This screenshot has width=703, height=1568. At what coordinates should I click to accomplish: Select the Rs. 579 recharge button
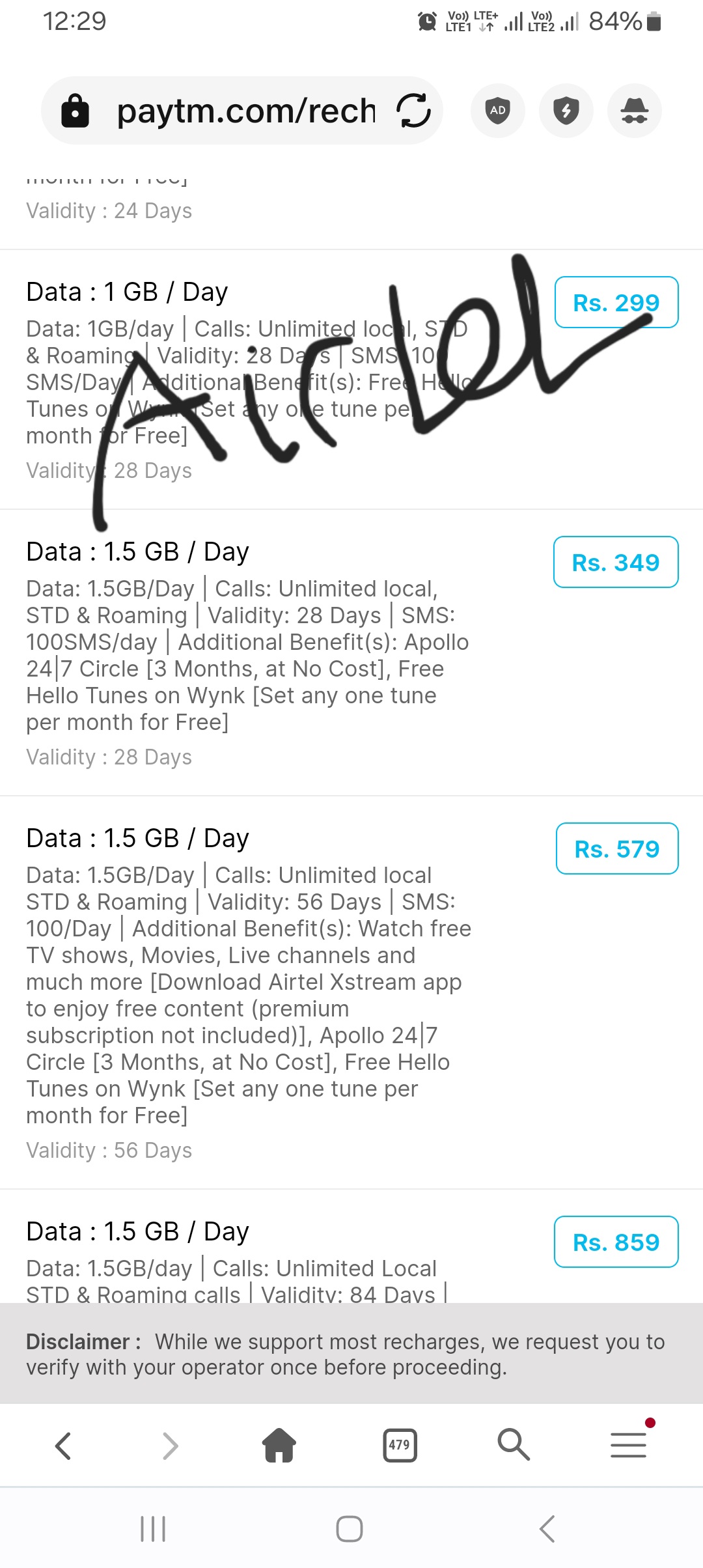point(616,849)
